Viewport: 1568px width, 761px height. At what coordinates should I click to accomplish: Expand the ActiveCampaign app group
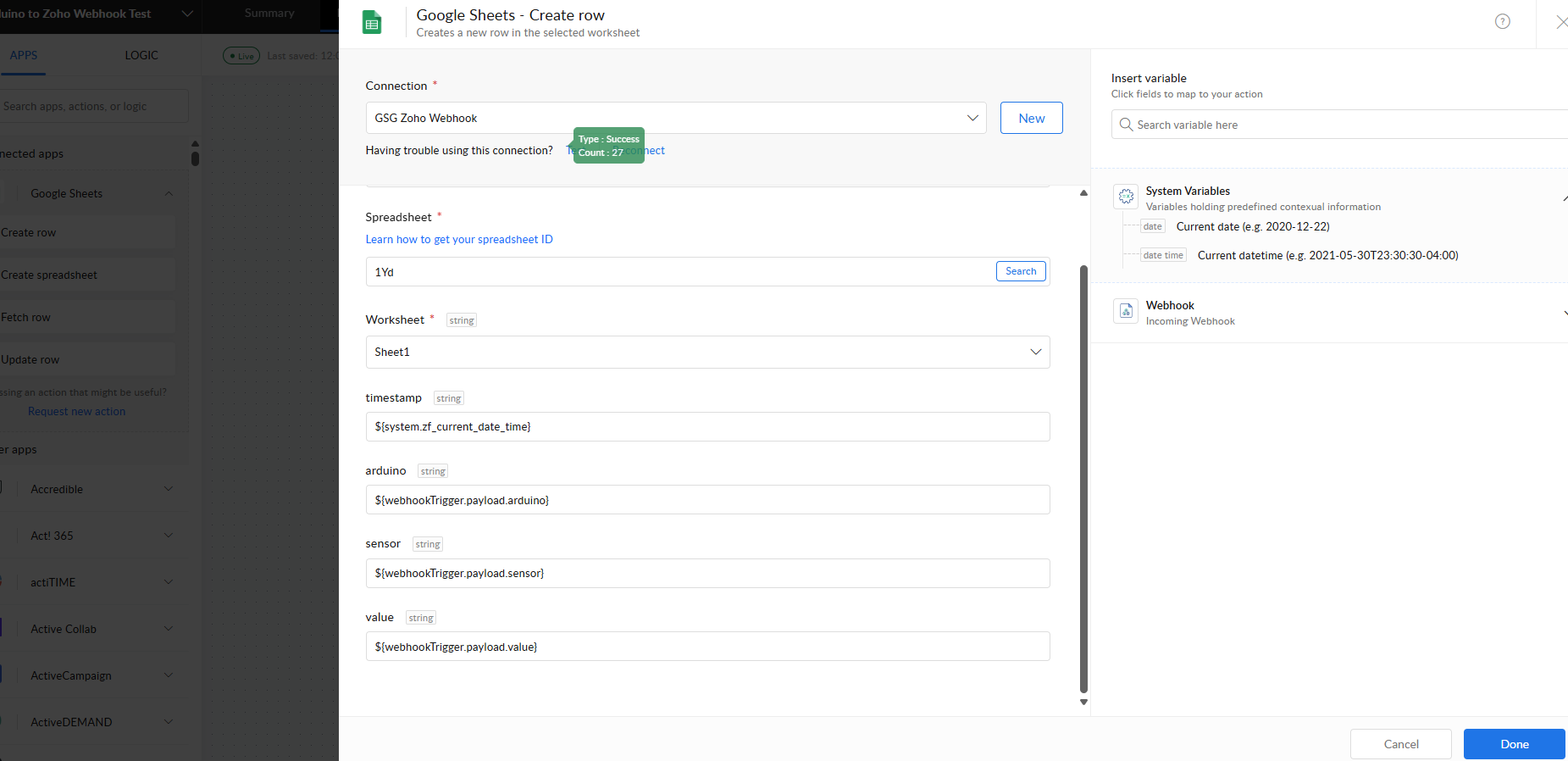click(169, 675)
